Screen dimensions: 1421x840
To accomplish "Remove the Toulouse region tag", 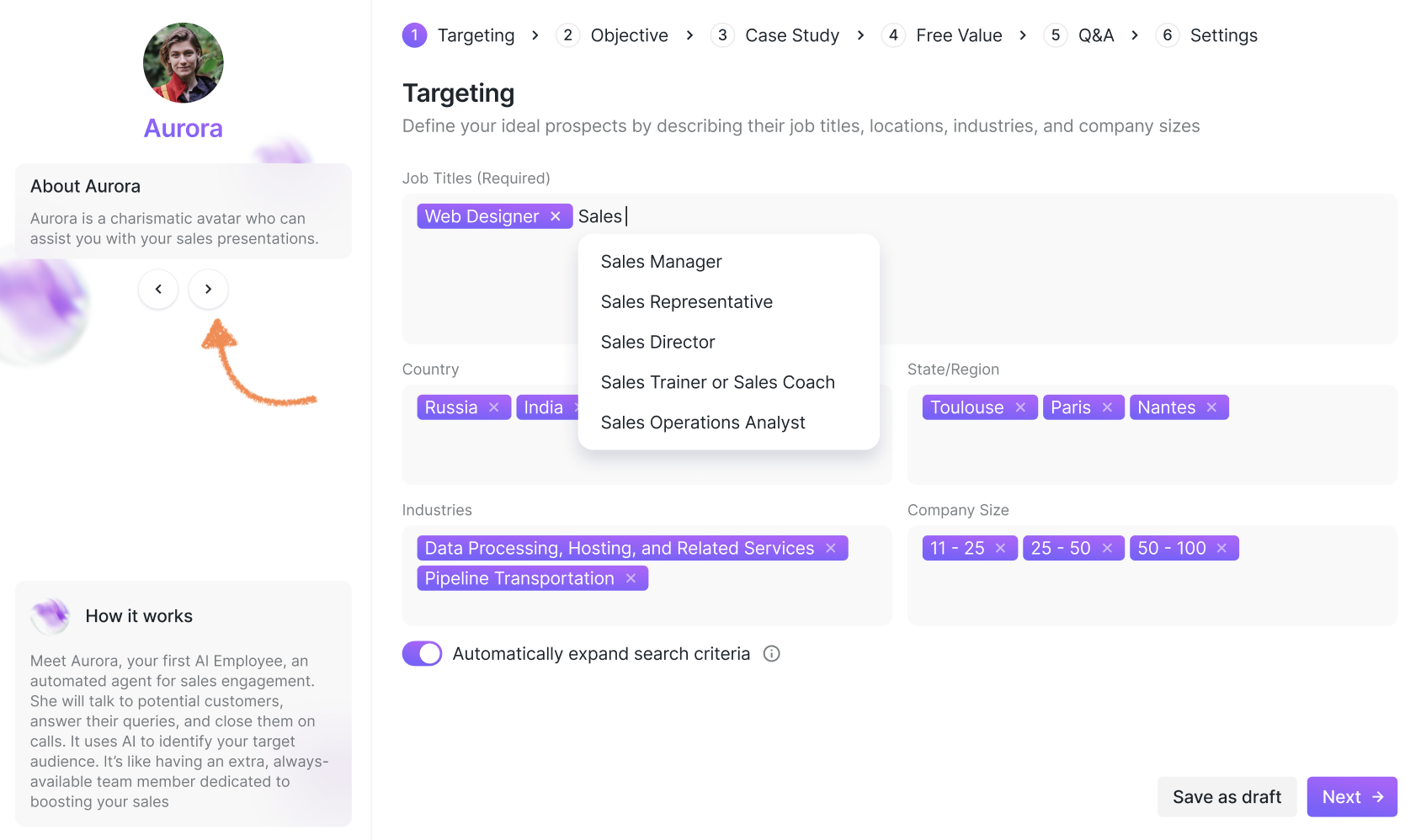I will (1020, 407).
